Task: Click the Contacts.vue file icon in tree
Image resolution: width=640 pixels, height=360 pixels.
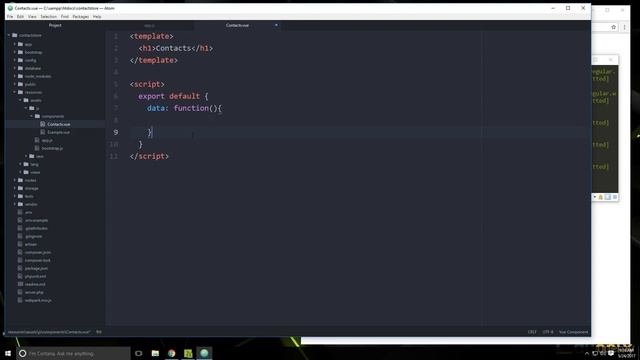Action: pos(42,124)
